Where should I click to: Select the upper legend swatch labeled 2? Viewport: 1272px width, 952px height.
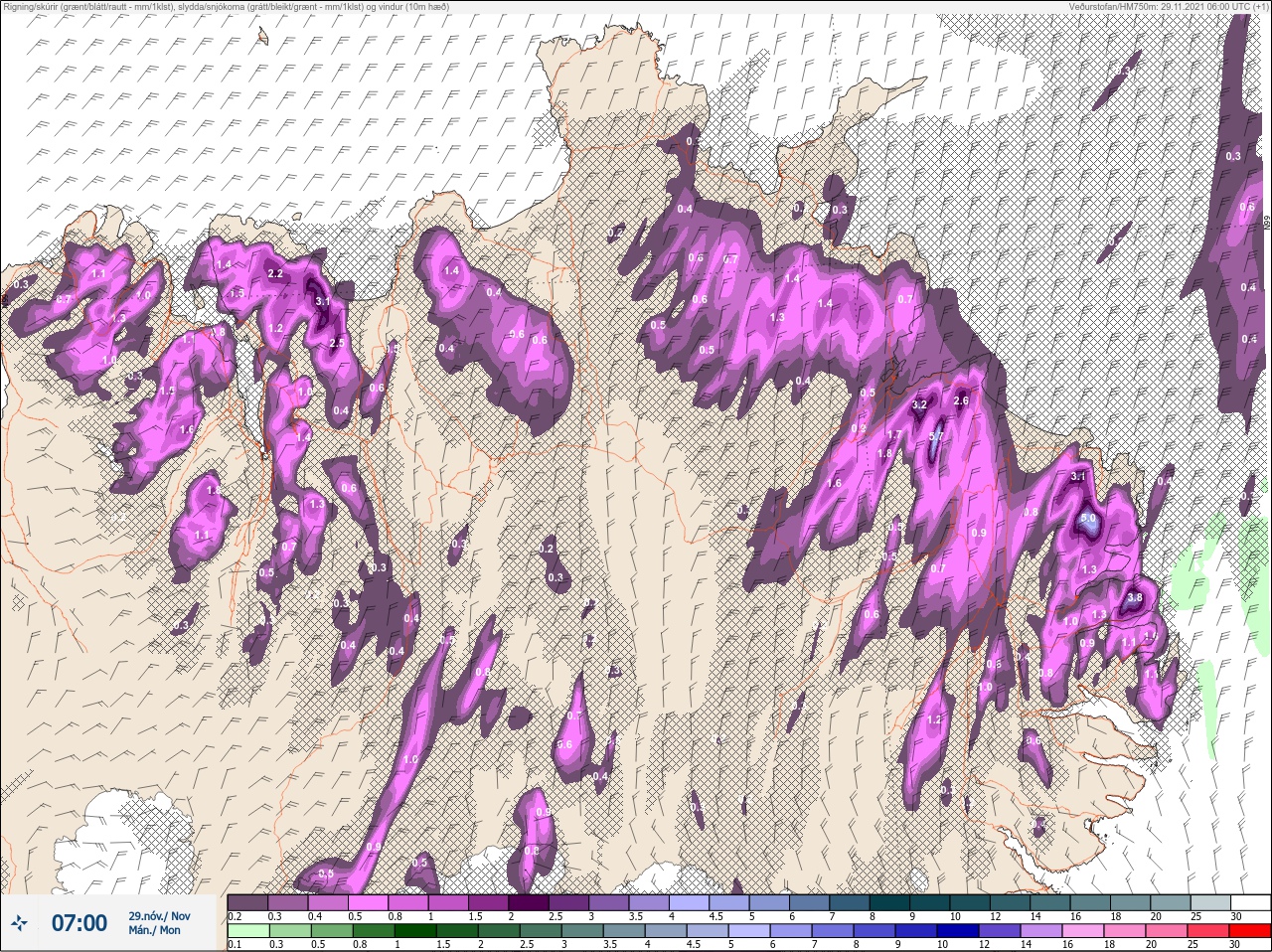(x=530, y=902)
